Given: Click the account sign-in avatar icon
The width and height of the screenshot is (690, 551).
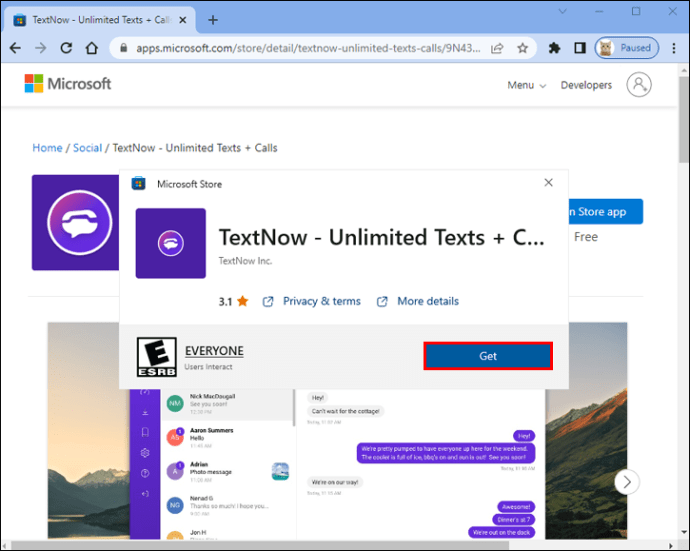Looking at the screenshot, I should (x=639, y=85).
